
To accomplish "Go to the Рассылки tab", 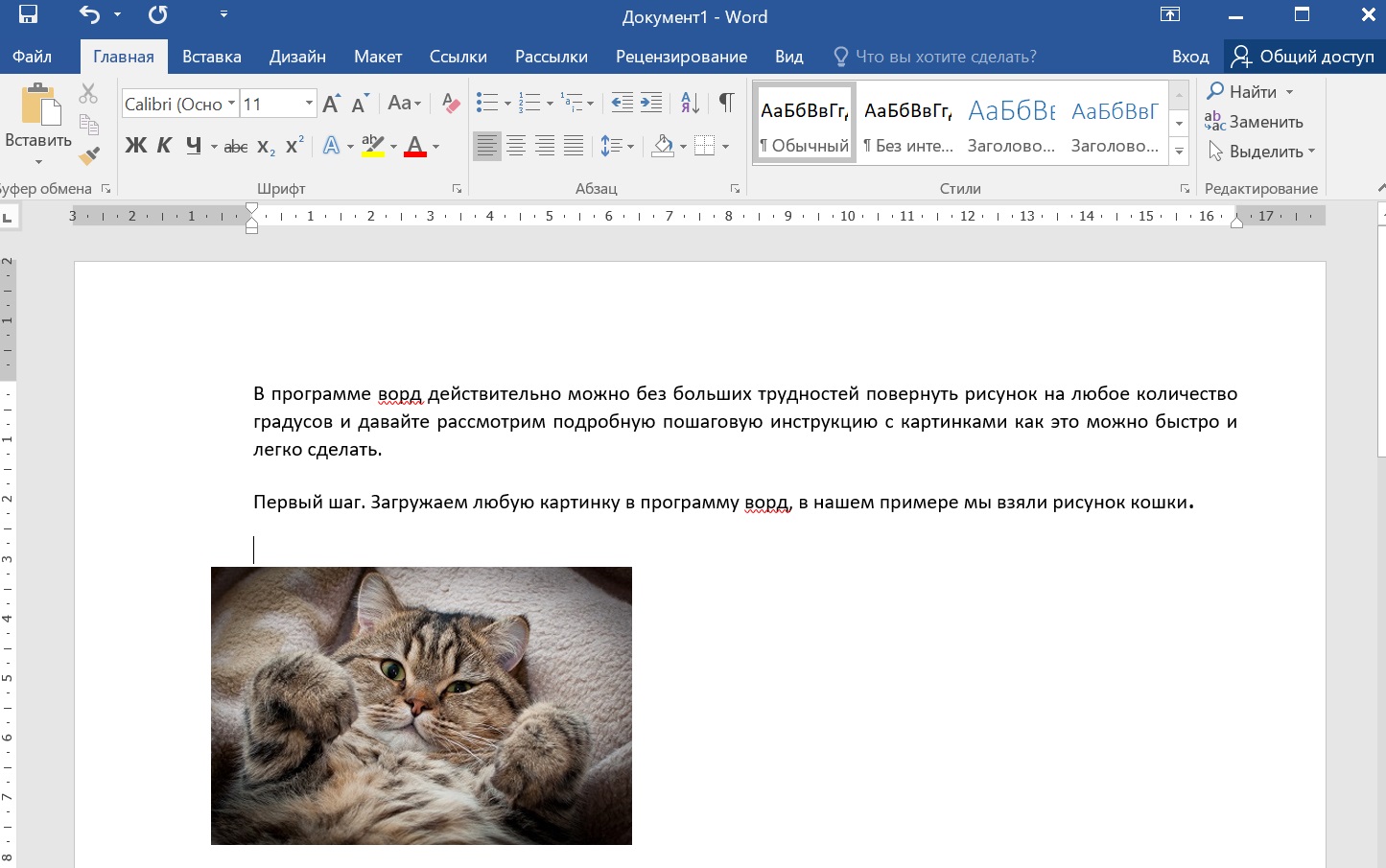I will coord(552,57).
